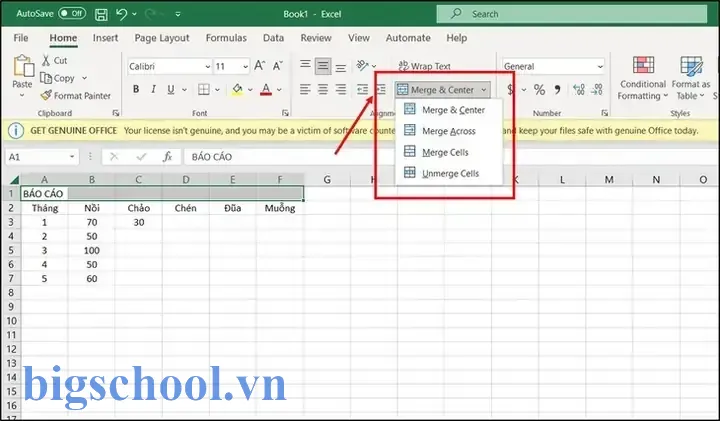
Task: Open Font dialog launcher
Action: point(285,113)
